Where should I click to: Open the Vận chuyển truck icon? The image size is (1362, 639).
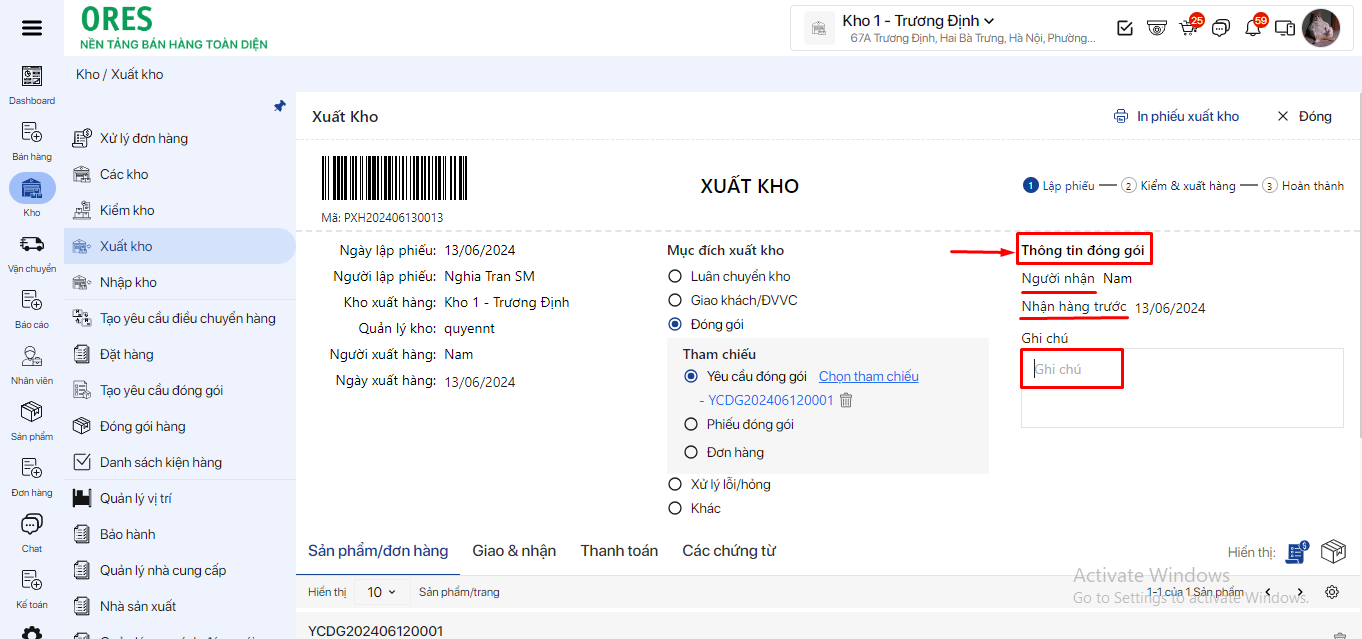coord(32,245)
